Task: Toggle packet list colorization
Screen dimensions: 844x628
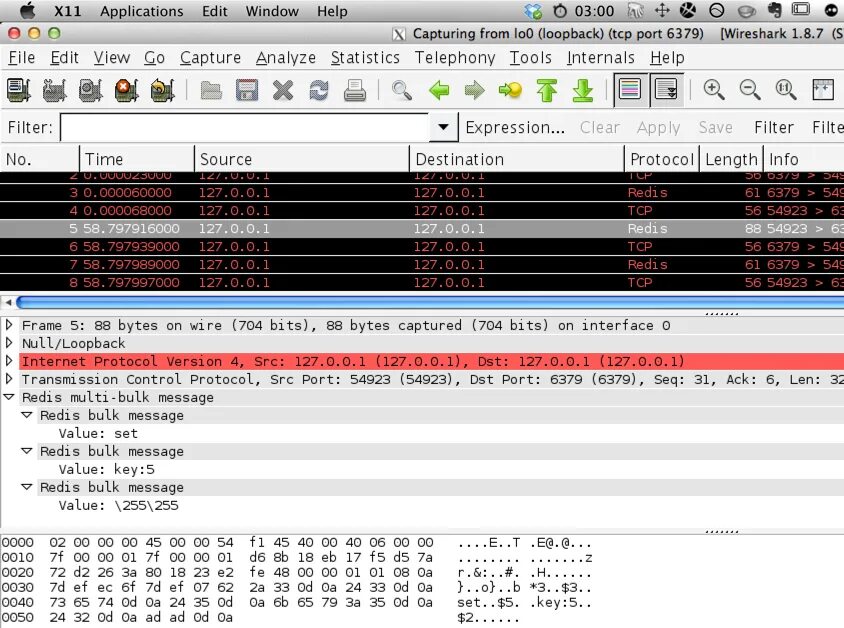Action: (630, 89)
